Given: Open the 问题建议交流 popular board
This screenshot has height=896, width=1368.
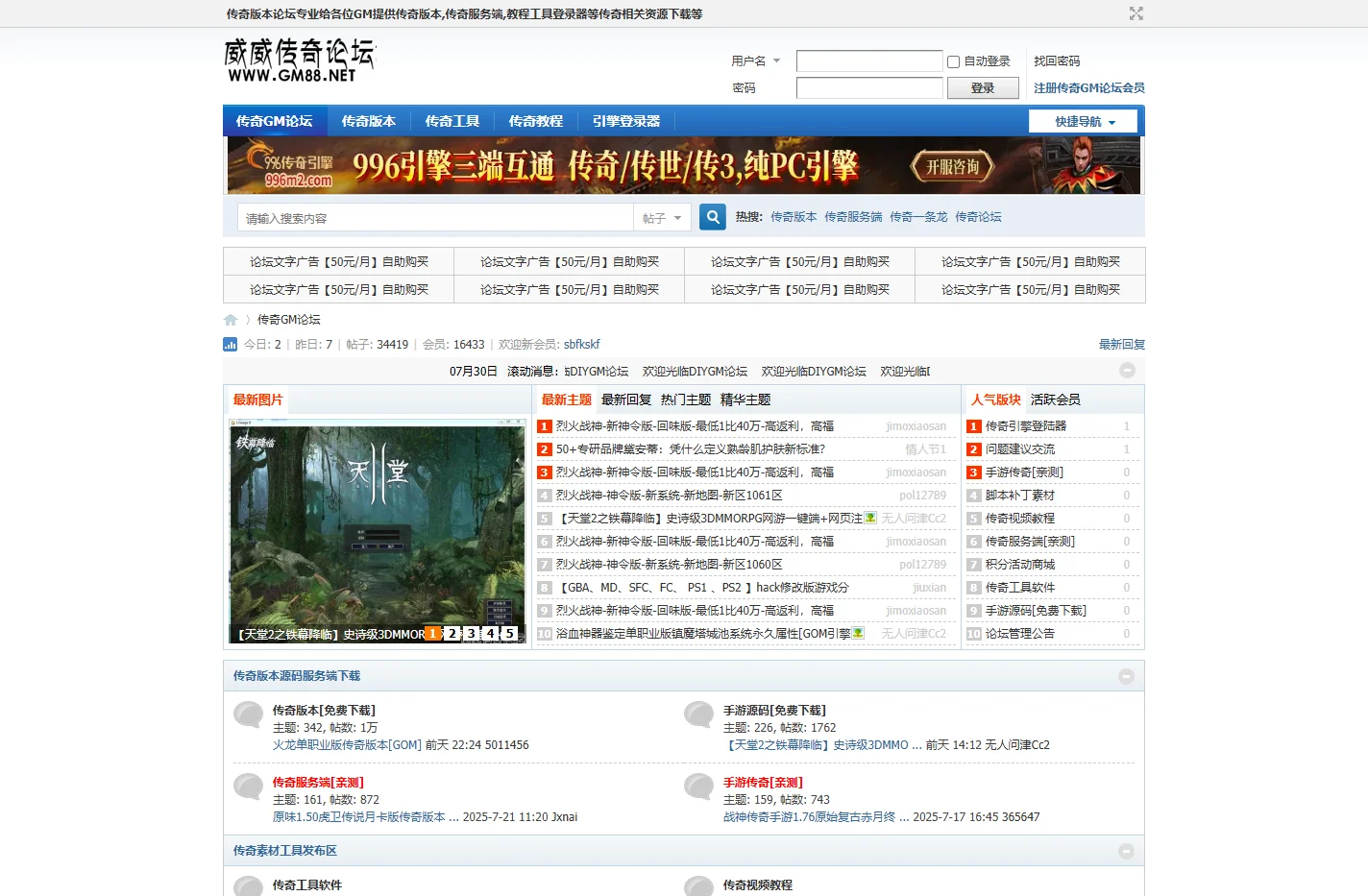Looking at the screenshot, I should [x=1020, y=448].
